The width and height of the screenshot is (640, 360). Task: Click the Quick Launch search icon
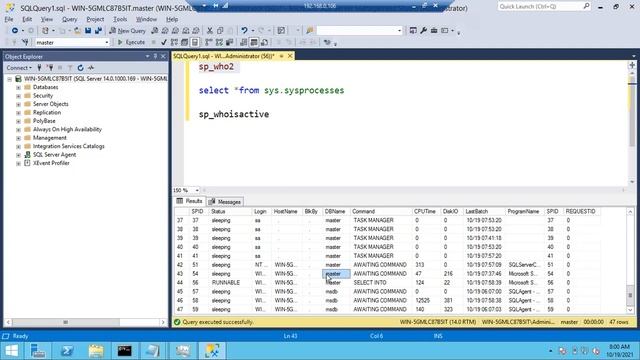586,6
